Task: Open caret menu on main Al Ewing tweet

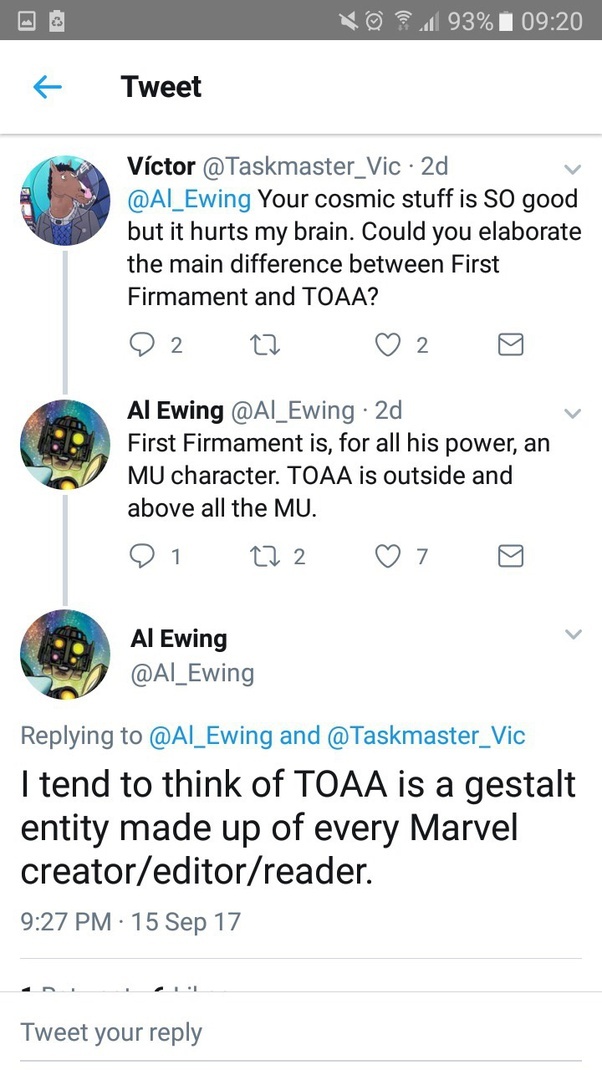Action: coord(573,635)
